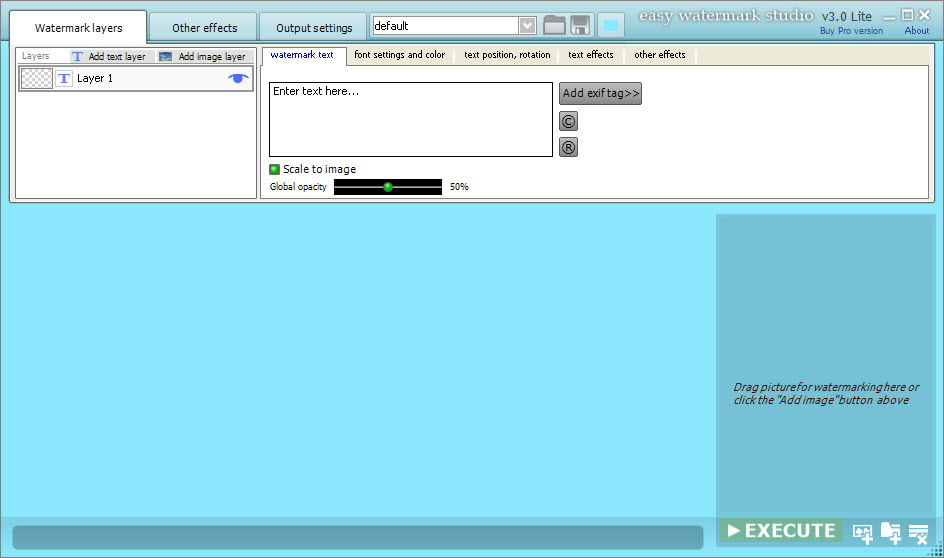Open profile with the folder icon

[554, 25]
